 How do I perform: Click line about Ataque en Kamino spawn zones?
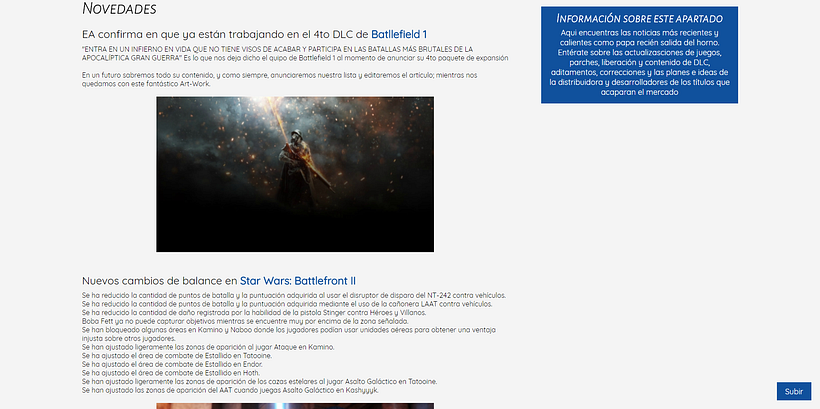click(208, 347)
